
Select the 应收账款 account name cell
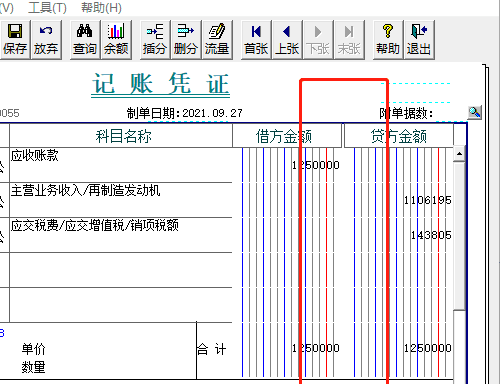pos(121,165)
